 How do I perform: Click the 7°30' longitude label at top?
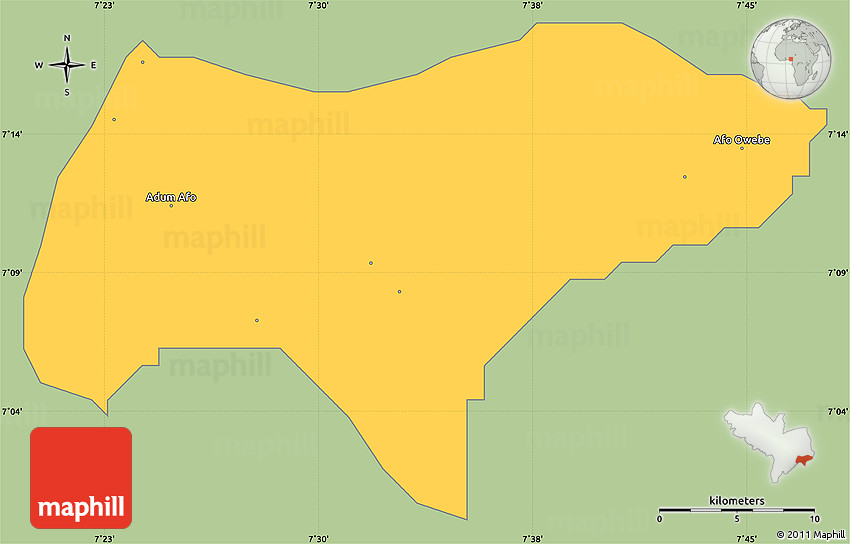[x=318, y=6]
